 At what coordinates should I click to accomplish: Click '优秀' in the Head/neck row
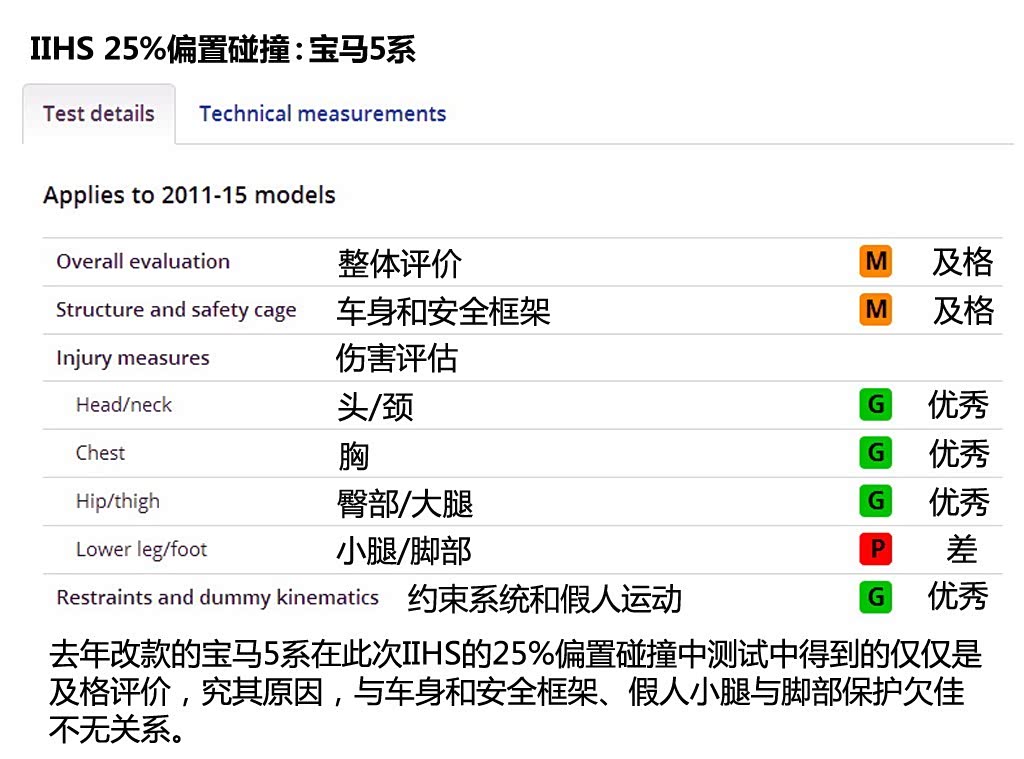[x=958, y=404]
